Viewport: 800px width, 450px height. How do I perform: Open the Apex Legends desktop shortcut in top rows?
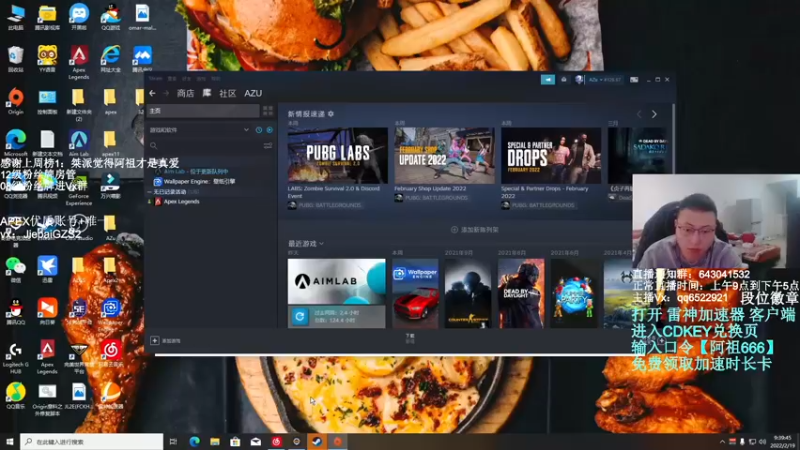79,62
